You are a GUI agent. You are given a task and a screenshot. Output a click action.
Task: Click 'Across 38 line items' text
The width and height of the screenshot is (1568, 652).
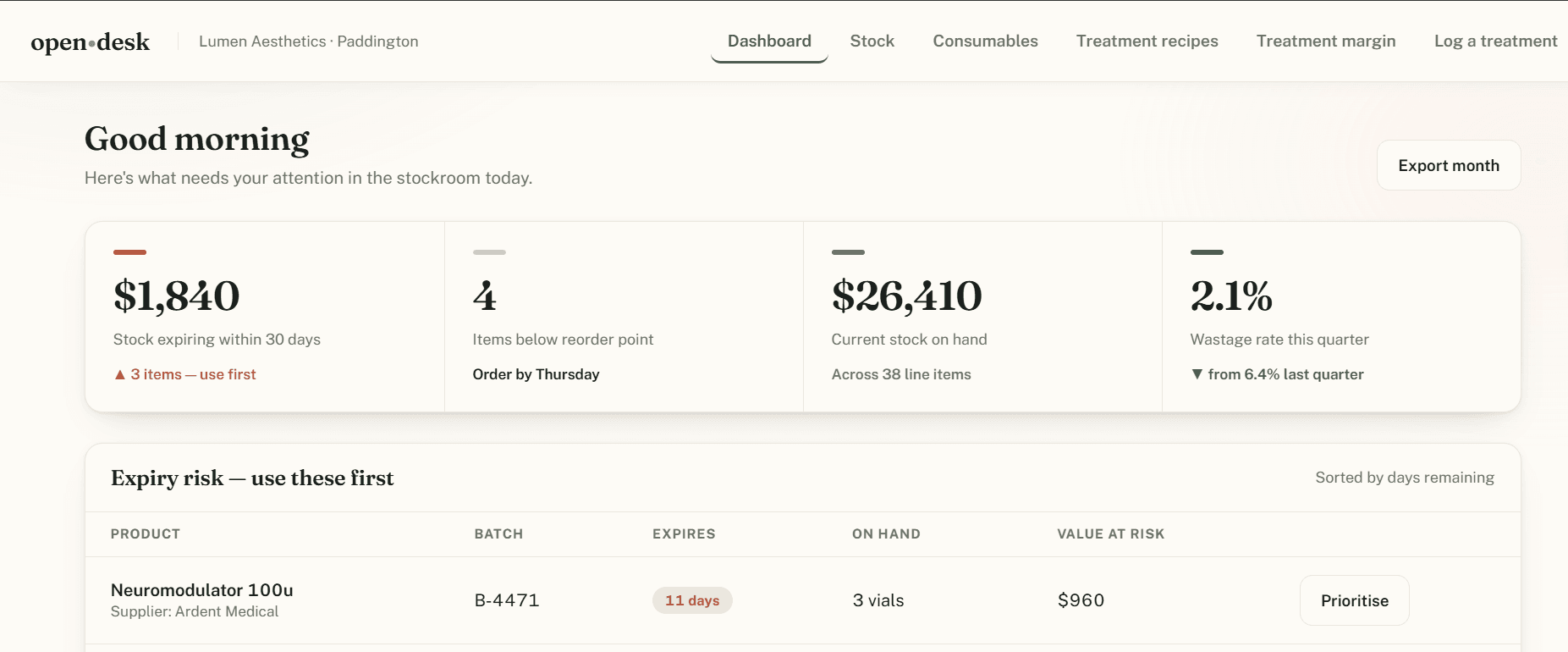click(x=900, y=374)
